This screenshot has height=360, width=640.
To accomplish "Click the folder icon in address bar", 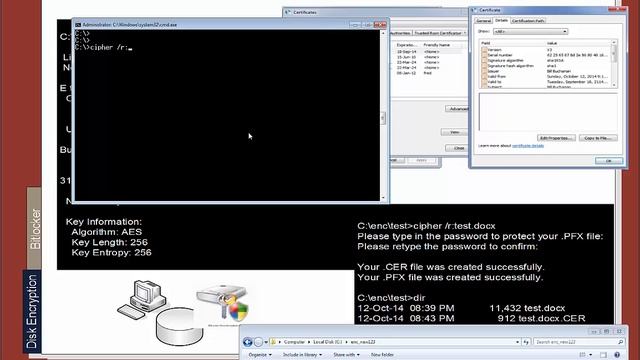I will [x=273, y=342].
